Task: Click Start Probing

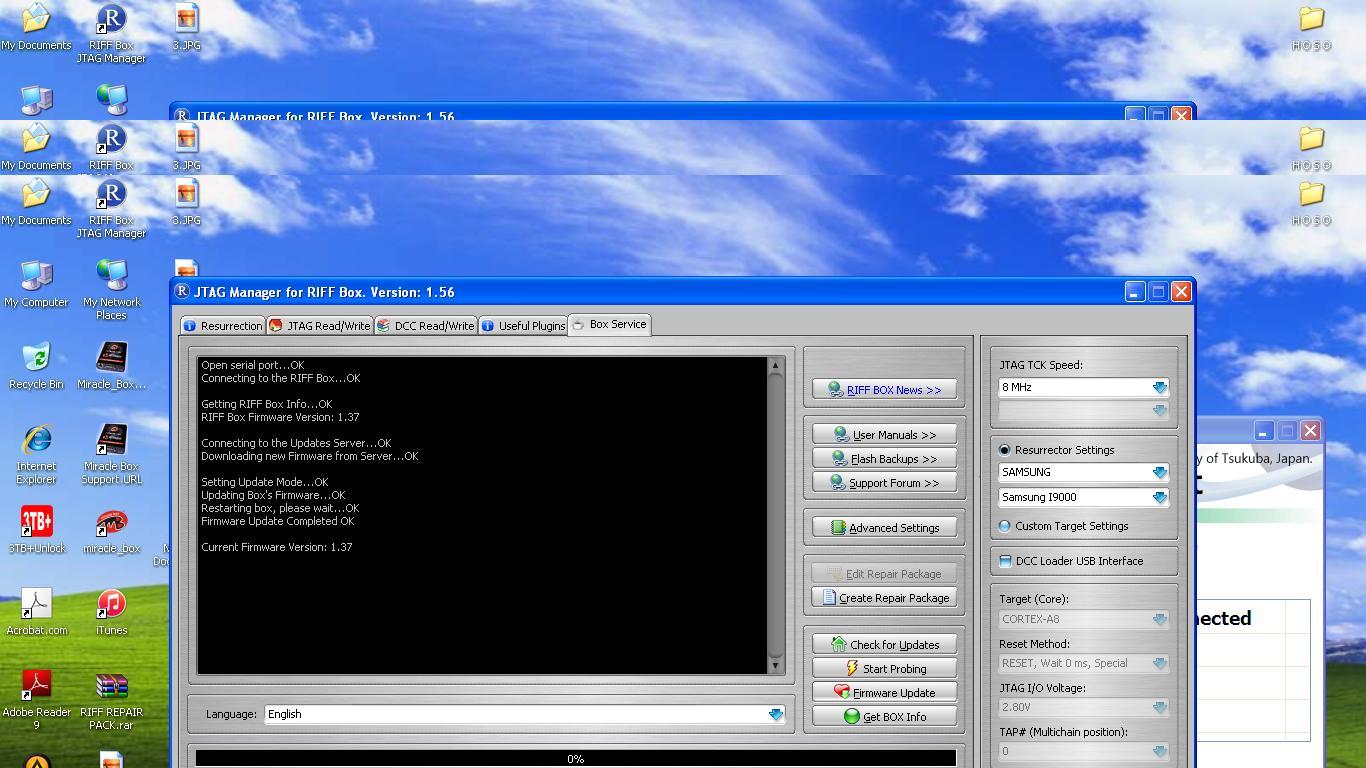Action: tap(884, 669)
